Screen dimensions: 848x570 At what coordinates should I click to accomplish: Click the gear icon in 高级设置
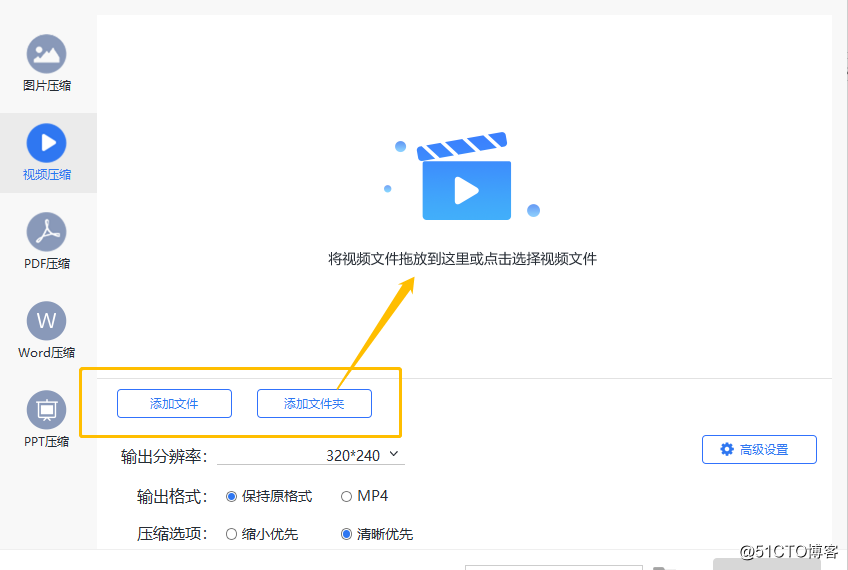(x=727, y=449)
